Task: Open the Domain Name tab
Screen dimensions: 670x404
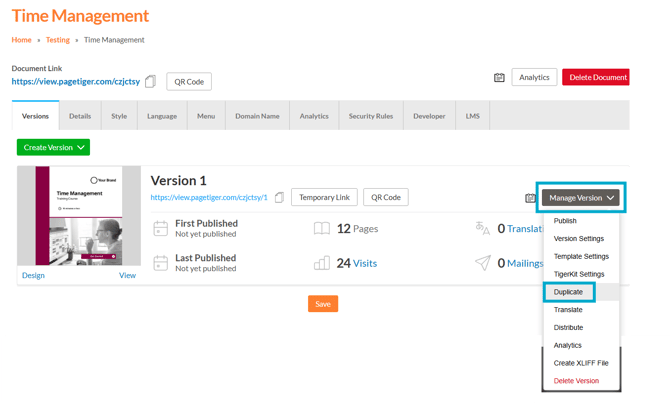Action: pyautogui.click(x=257, y=115)
